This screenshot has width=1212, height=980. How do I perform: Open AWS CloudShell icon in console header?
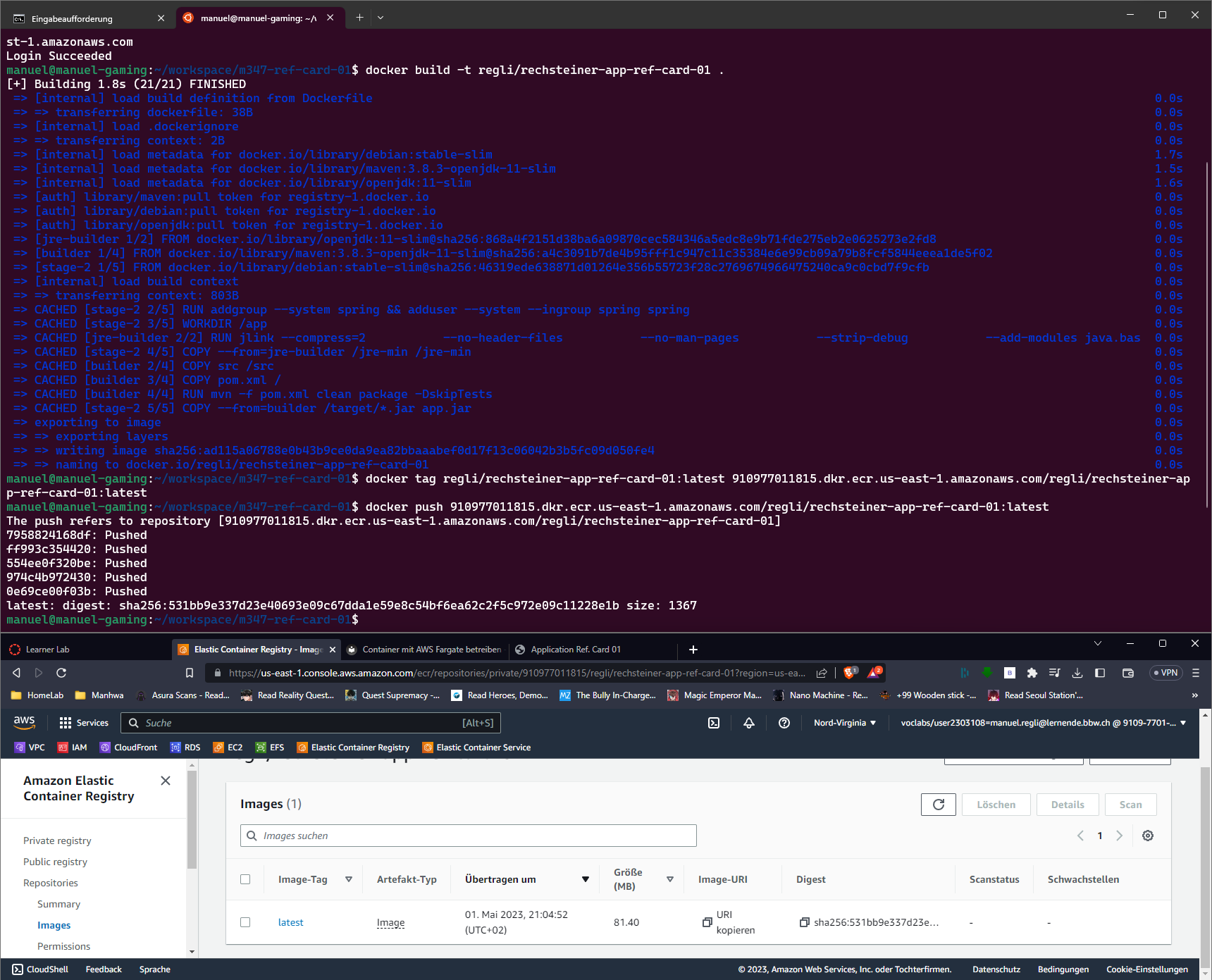tap(714, 723)
